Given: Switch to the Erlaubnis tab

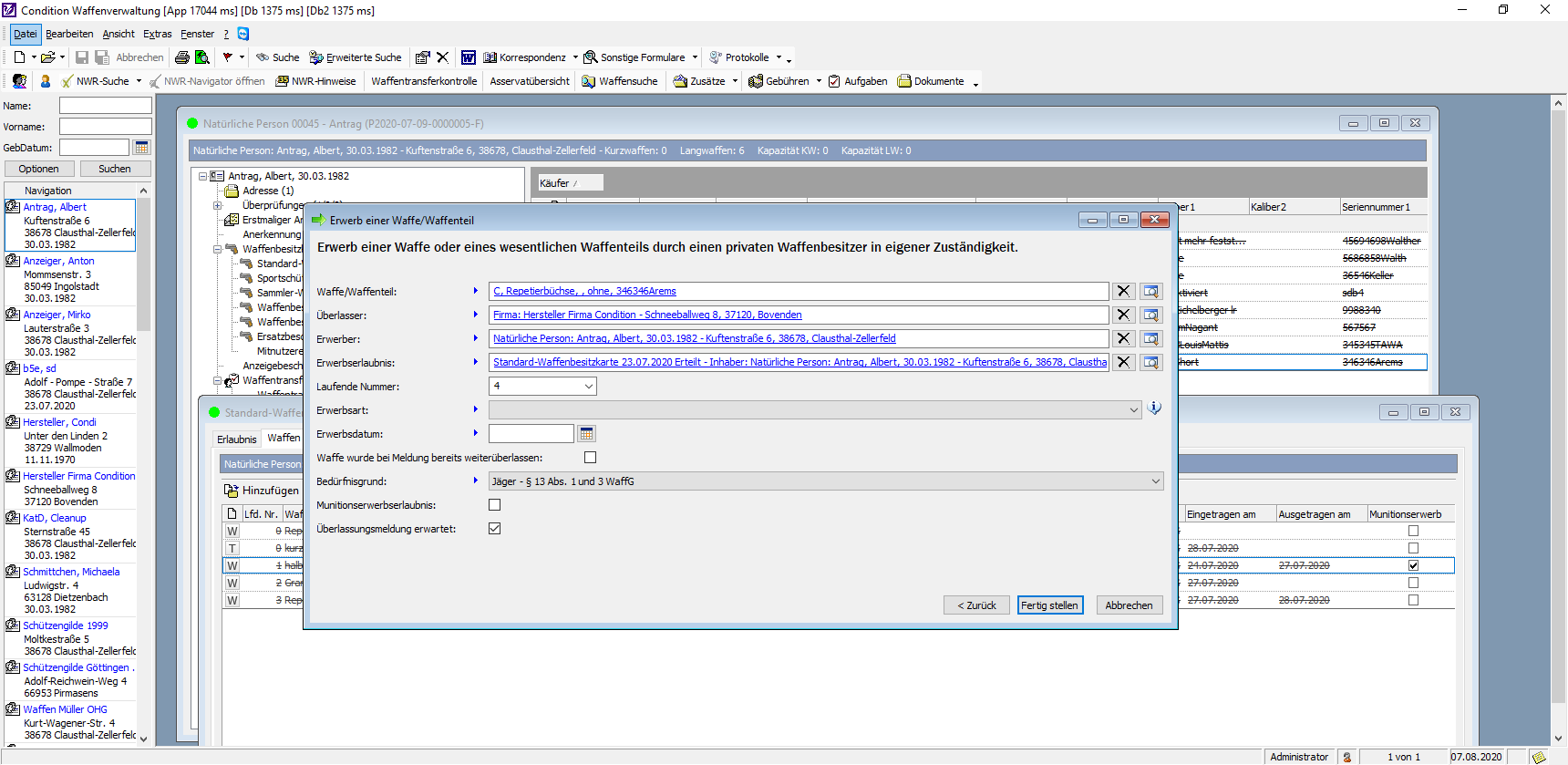Looking at the screenshot, I should click(x=236, y=439).
